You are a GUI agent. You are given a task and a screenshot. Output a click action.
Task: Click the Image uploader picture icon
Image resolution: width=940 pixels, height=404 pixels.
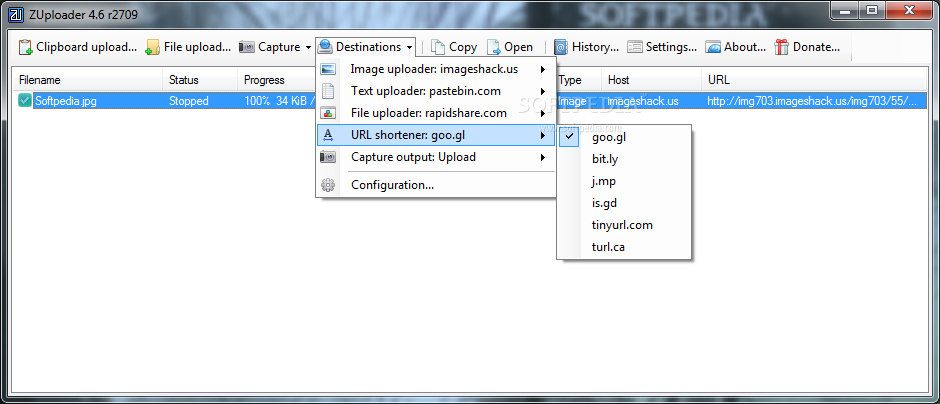pyautogui.click(x=328, y=69)
